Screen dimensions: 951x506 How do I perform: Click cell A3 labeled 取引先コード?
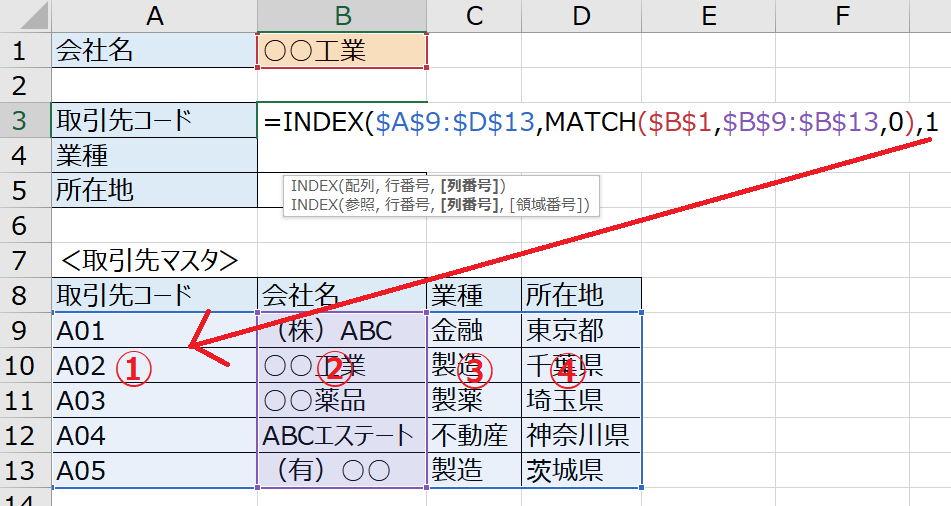155,120
